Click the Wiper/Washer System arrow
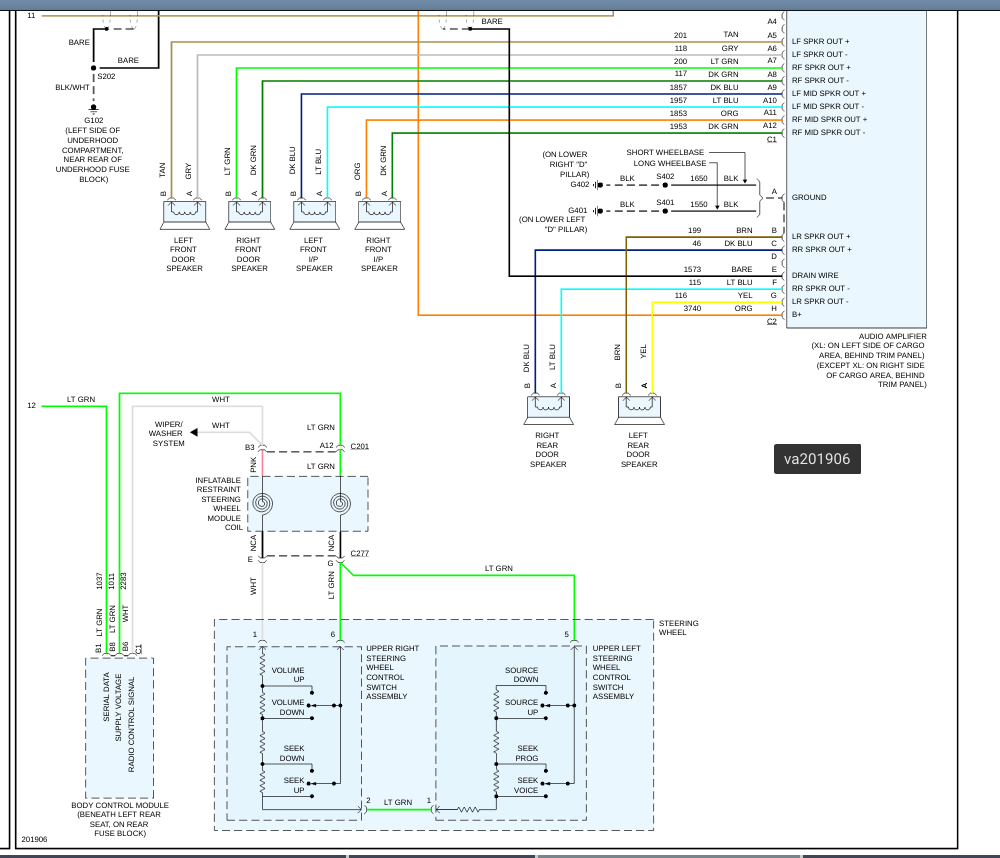This screenshot has height=858, width=1000. click(194, 433)
